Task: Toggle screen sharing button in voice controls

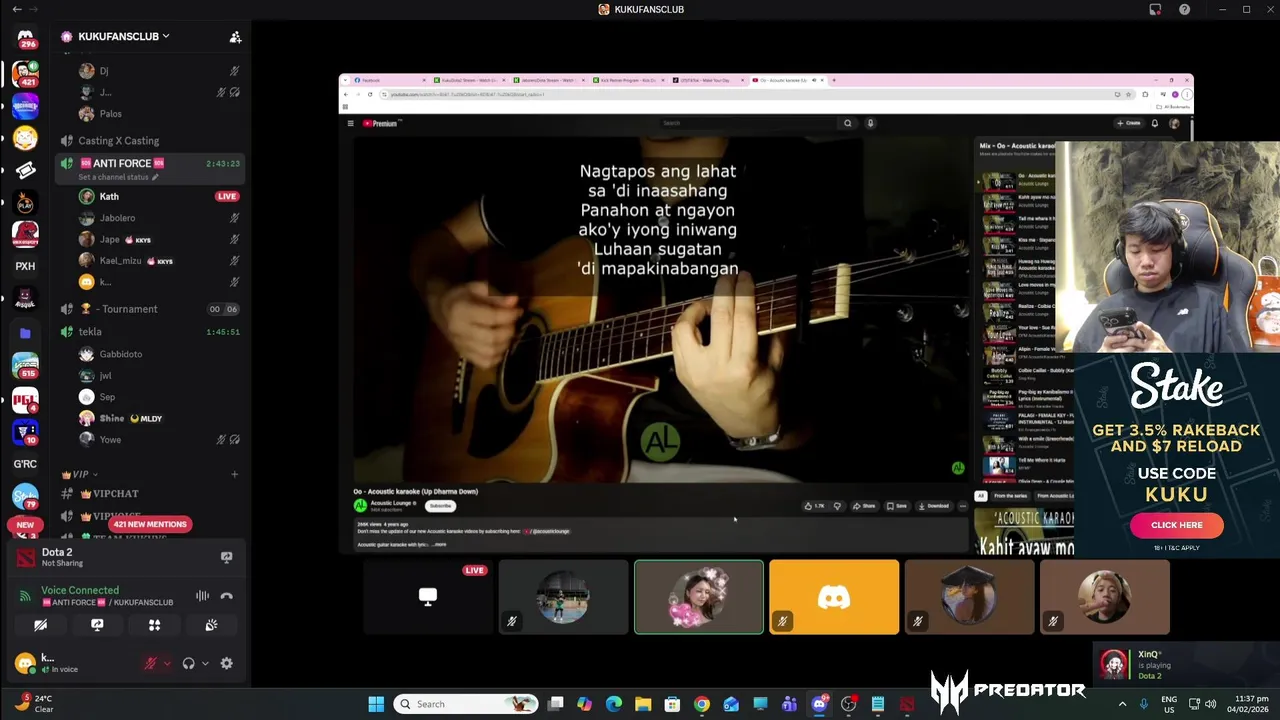Action: 97,625
